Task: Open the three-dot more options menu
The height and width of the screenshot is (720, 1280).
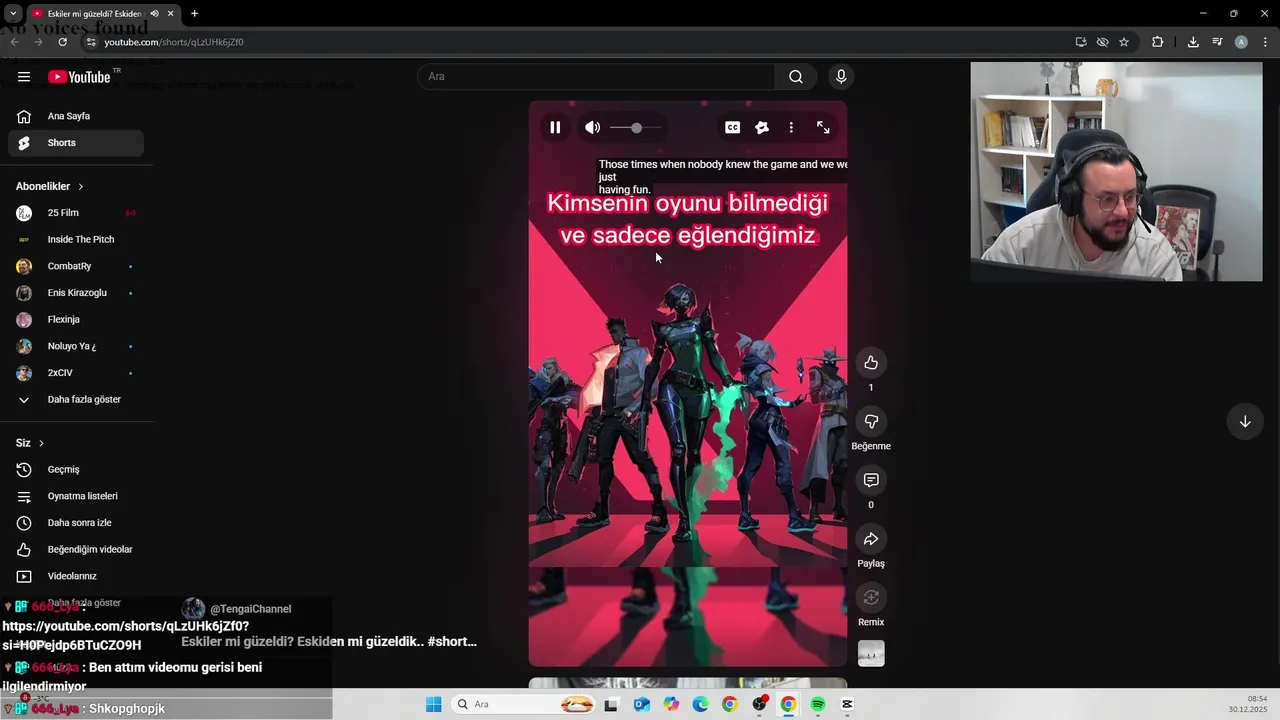Action: [x=791, y=128]
